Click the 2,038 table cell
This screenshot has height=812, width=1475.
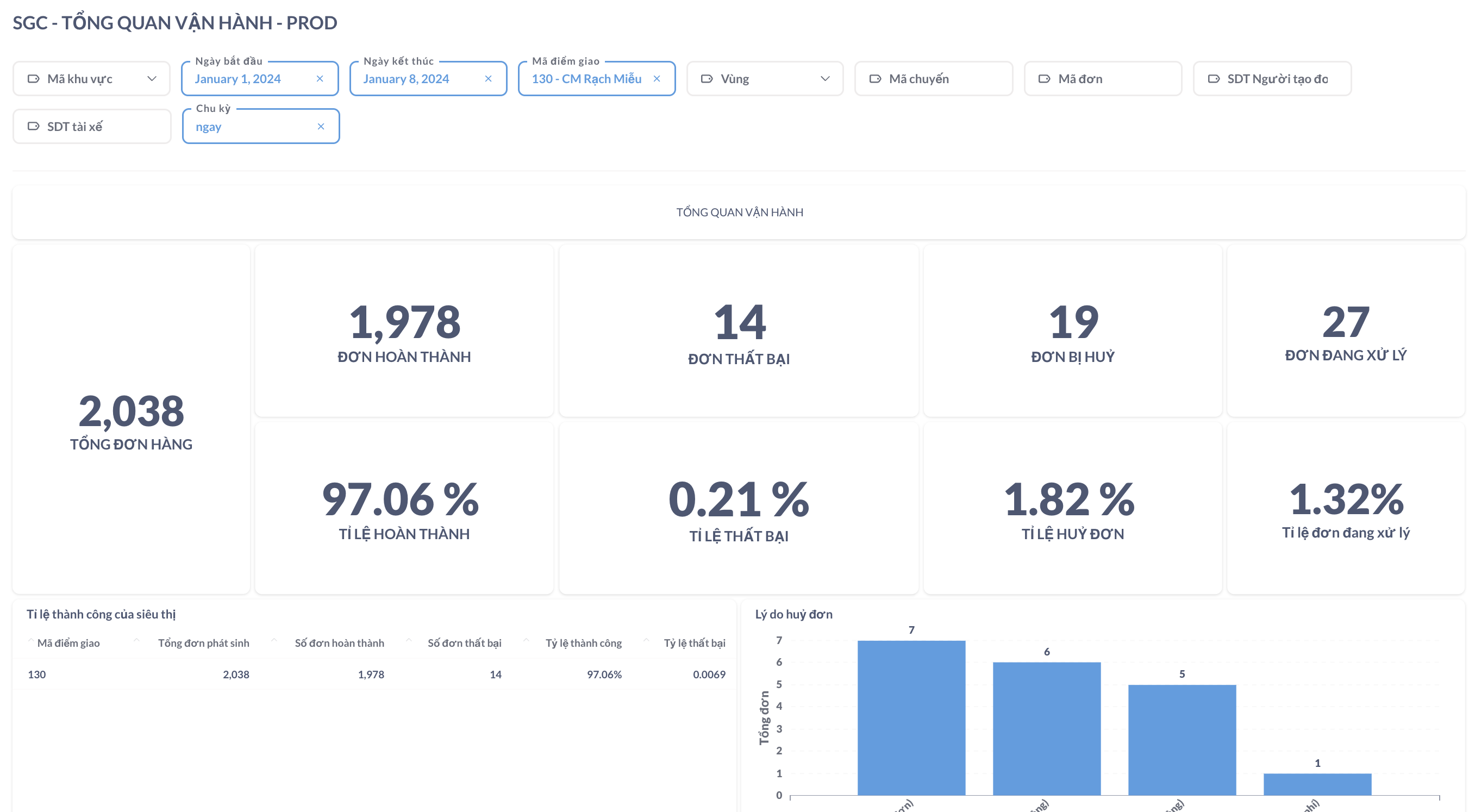236,674
